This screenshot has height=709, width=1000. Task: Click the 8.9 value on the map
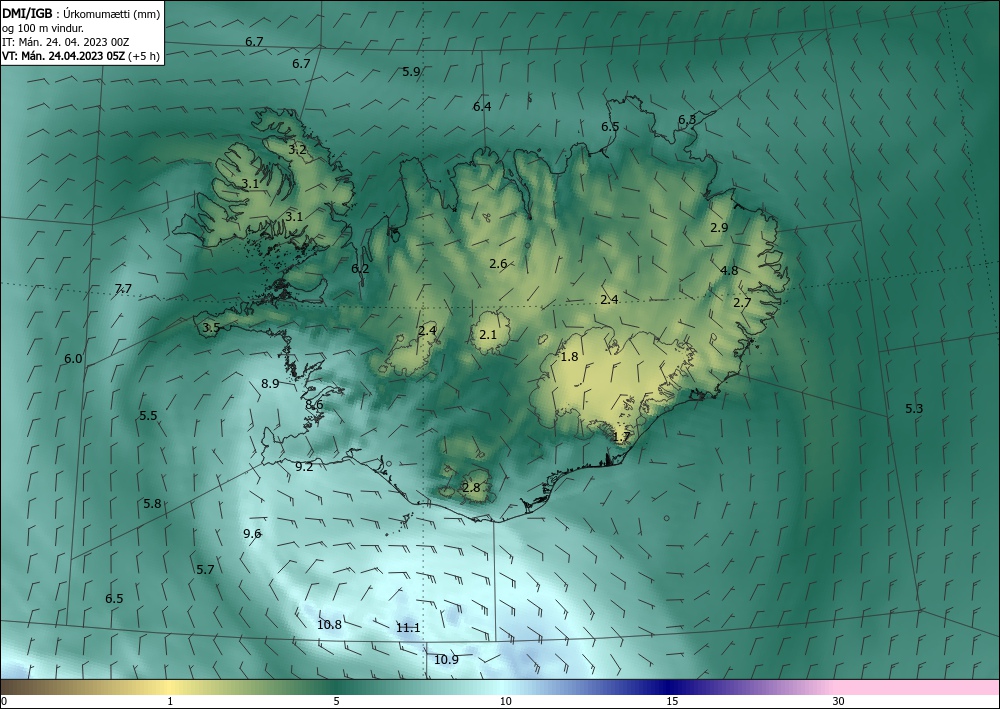pyautogui.click(x=270, y=383)
